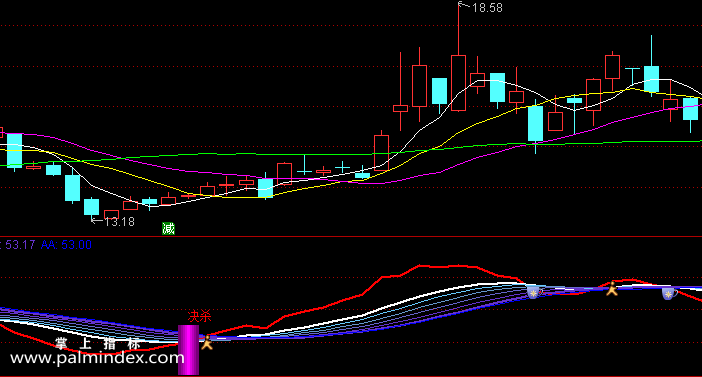702x377 pixels.
Task: Click the magenta 决杀 signal bar
Action: (x=188, y=350)
